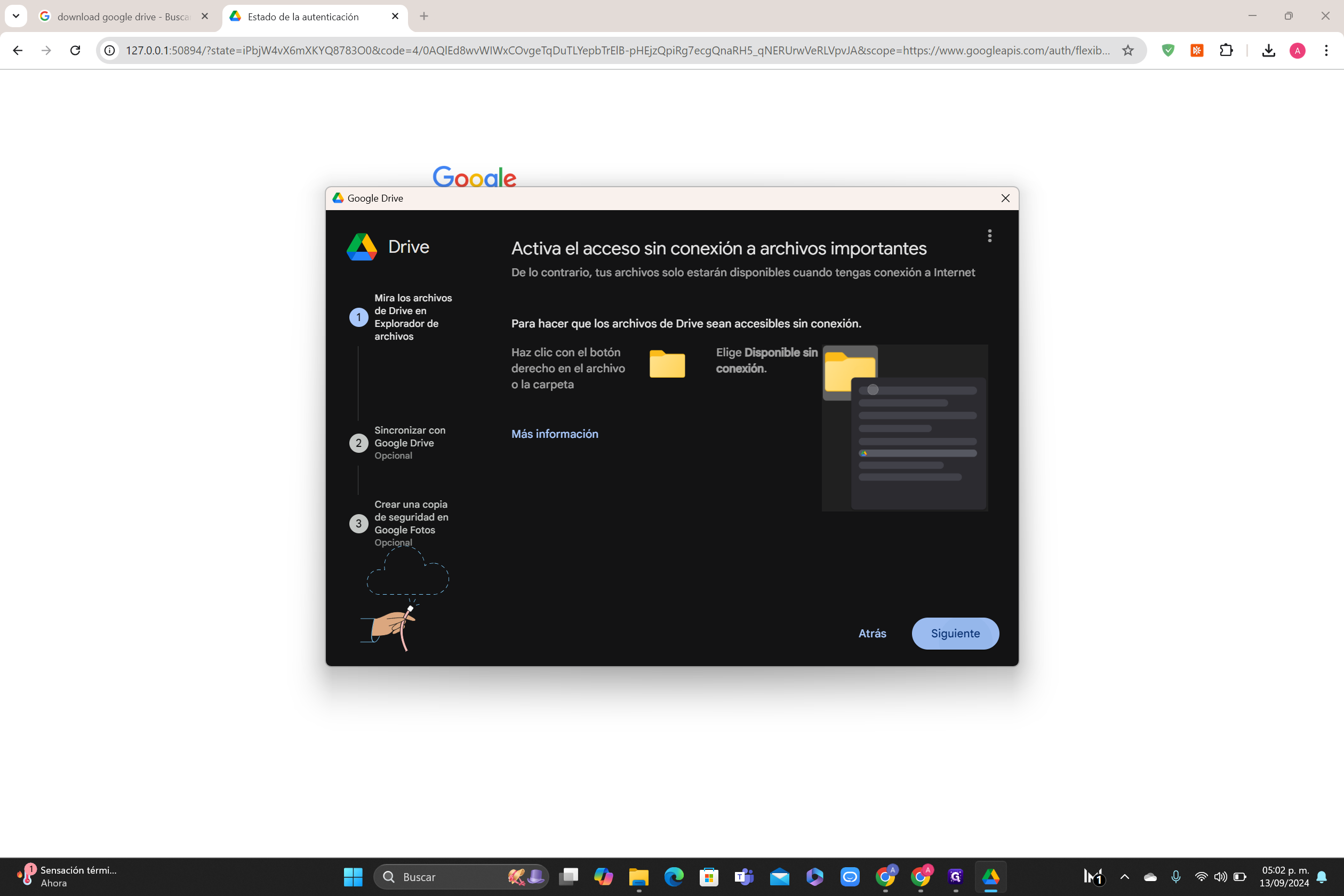
Task: Open the Extensions puzzle icon
Action: 1226,50
